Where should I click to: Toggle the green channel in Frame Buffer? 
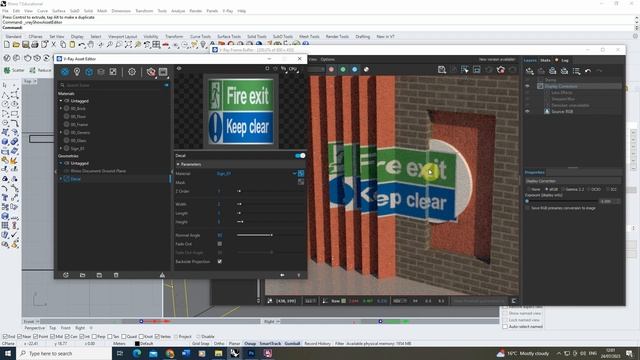point(343,69)
